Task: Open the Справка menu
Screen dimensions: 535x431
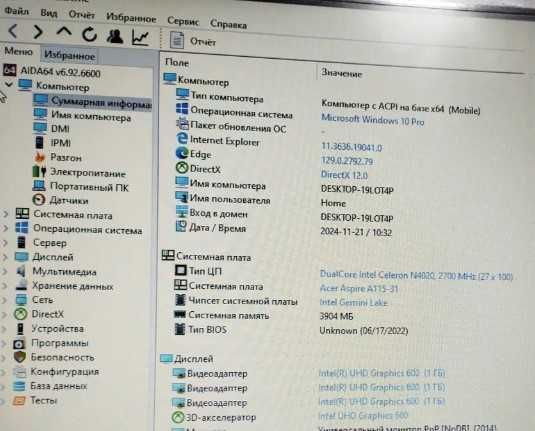Action: tap(228, 24)
